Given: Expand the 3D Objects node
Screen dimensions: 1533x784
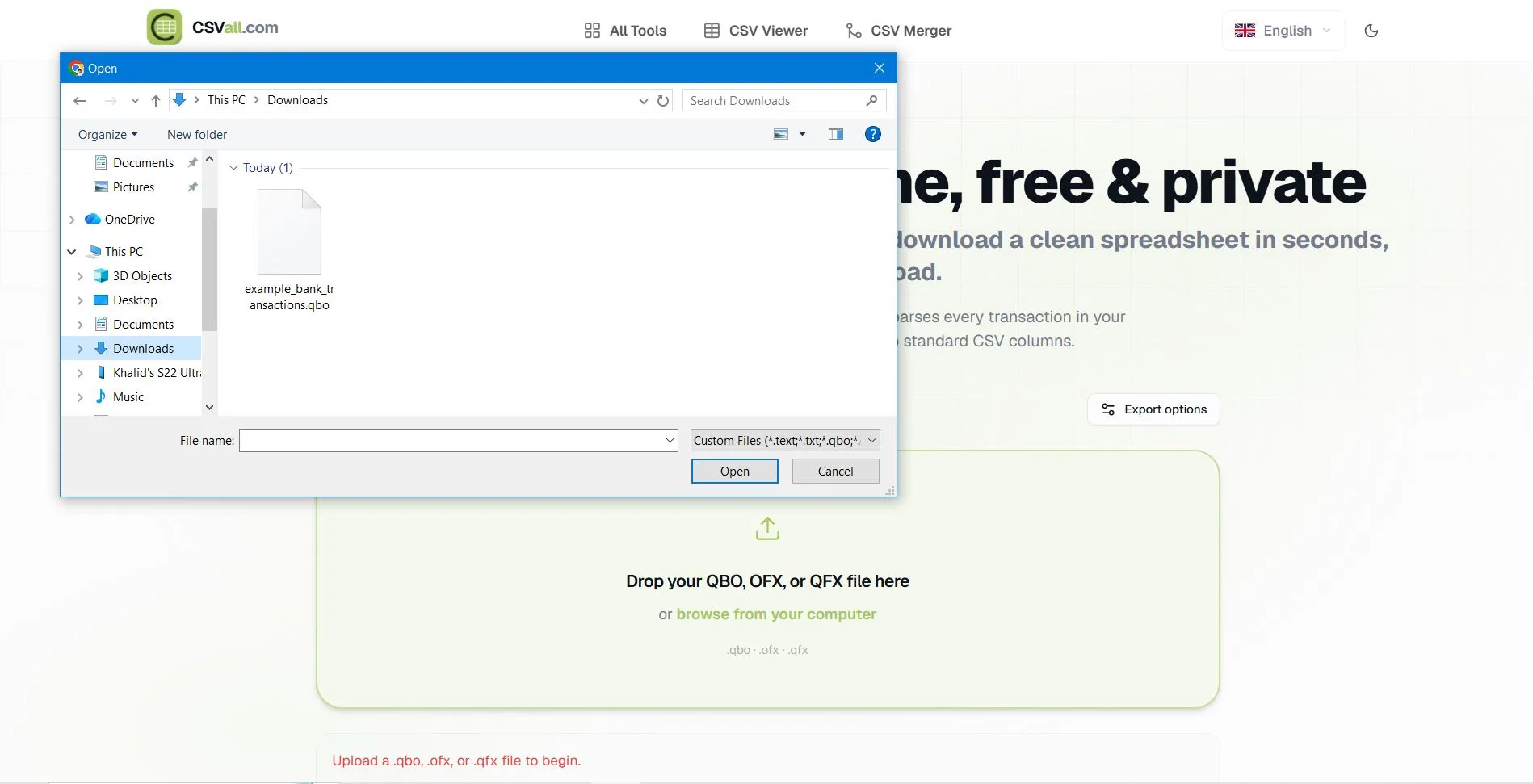Looking at the screenshot, I should [80, 276].
